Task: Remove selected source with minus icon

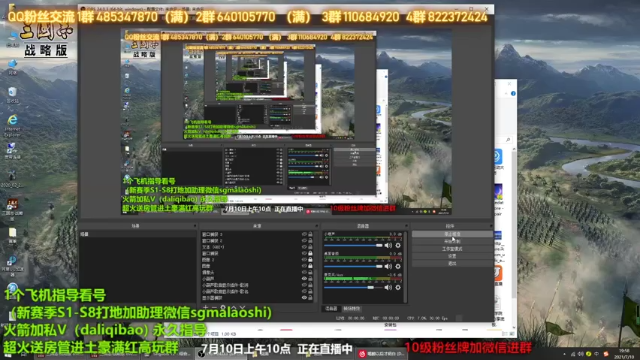Action: pos(215,307)
